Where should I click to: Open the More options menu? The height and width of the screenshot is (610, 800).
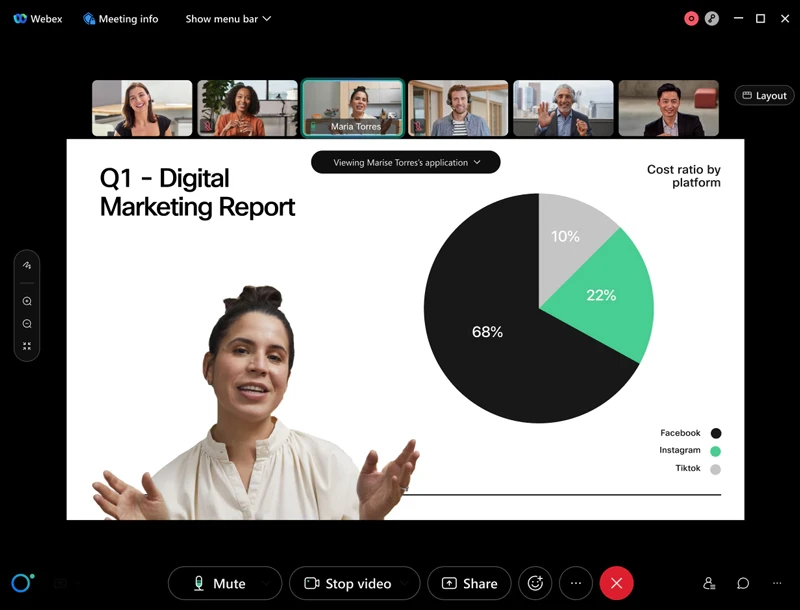tap(576, 583)
